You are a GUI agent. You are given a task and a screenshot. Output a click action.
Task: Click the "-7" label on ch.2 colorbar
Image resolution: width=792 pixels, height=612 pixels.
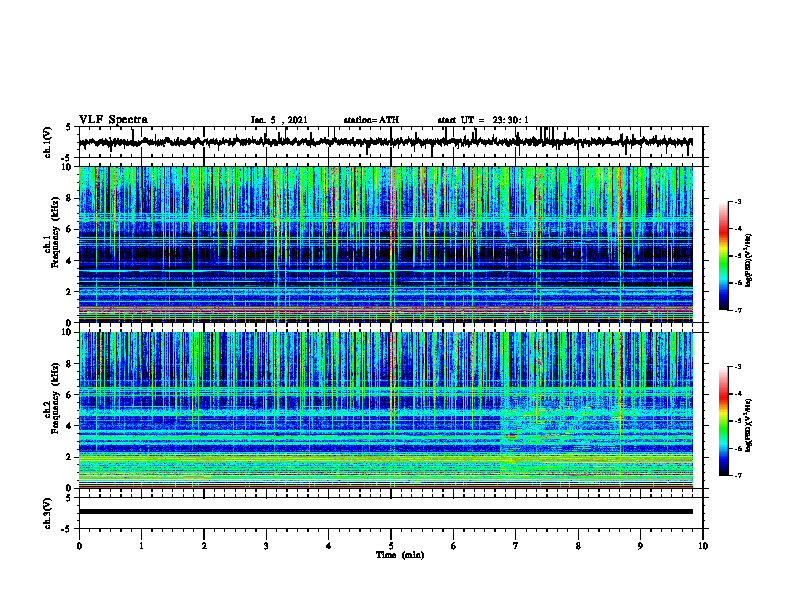click(x=737, y=475)
